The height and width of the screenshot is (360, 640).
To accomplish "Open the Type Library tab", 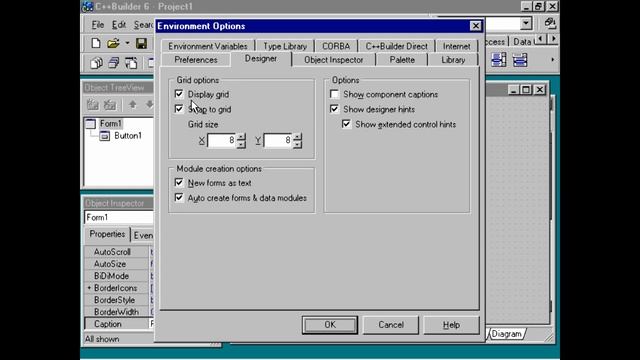I will pyautogui.click(x=285, y=46).
